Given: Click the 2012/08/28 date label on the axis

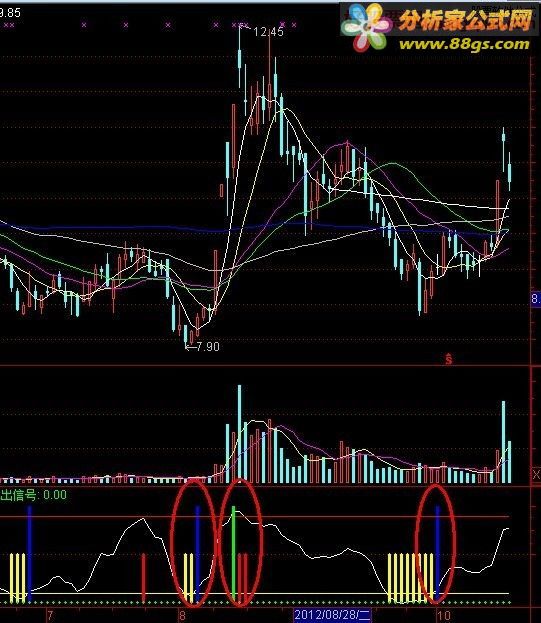Looking at the screenshot, I should [x=332, y=615].
